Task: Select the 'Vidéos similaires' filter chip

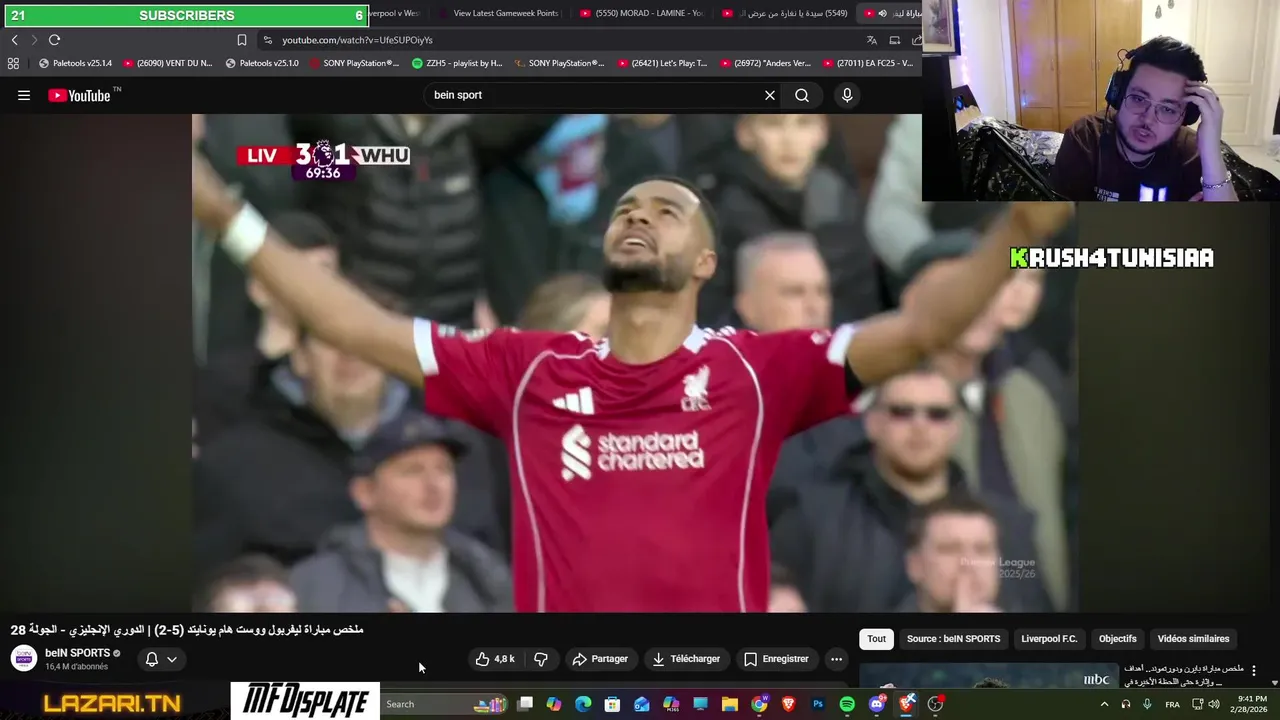Action: 1193,639
